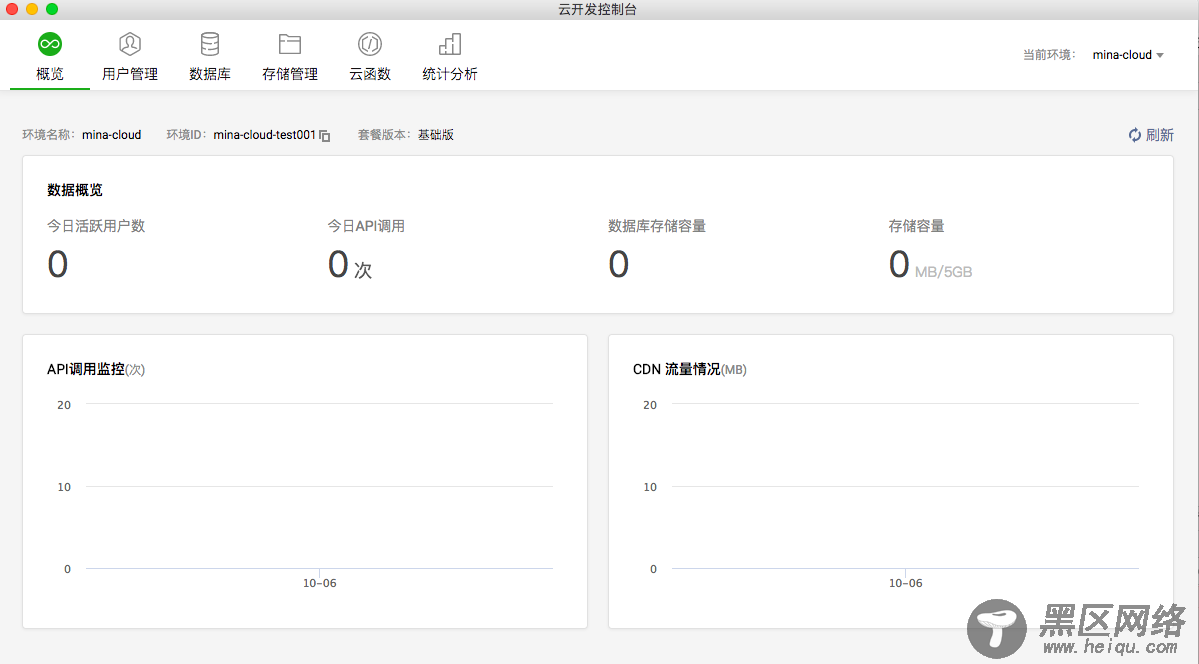Click the 10-06 date on API chart
This screenshot has width=1199, height=664.
point(320,584)
